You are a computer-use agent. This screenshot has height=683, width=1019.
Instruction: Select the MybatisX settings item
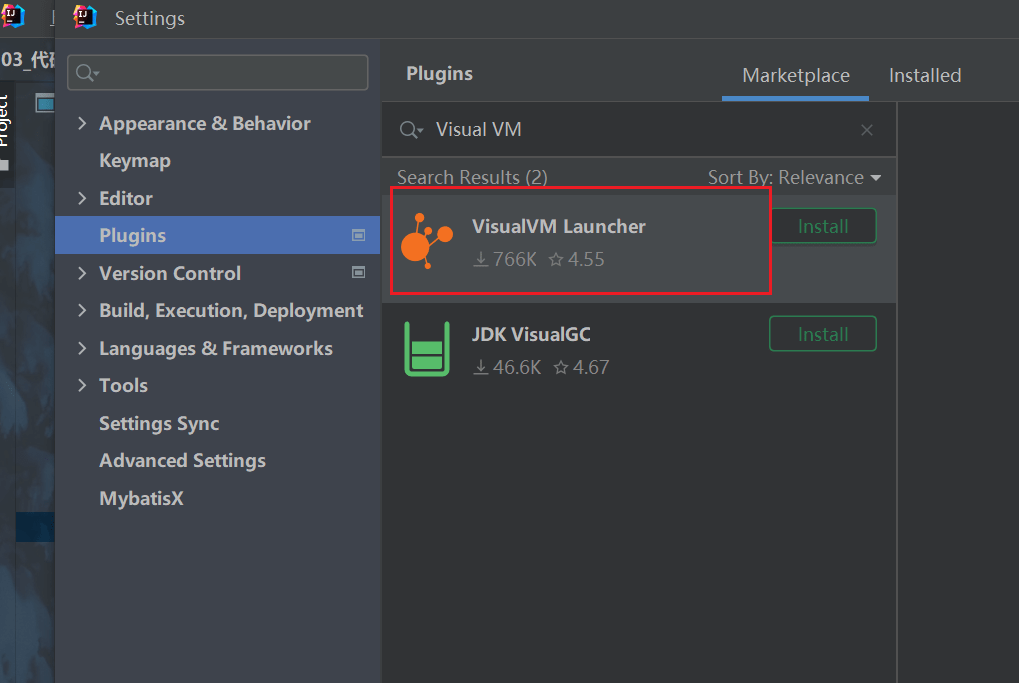pos(141,498)
